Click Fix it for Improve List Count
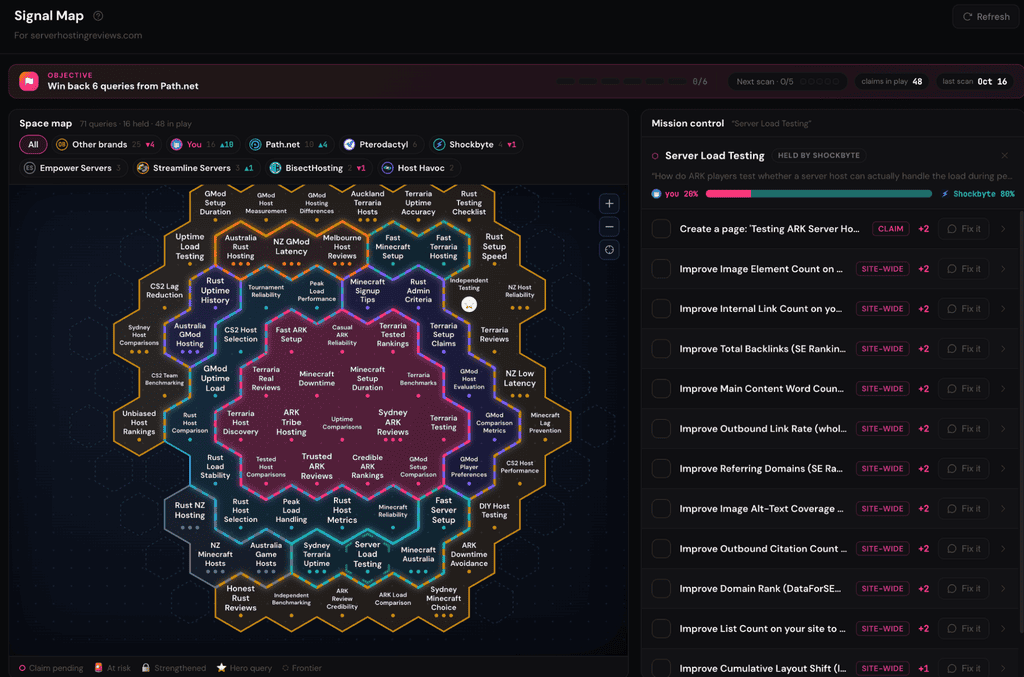This screenshot has height=677, width=1024. tap(964, 629)
